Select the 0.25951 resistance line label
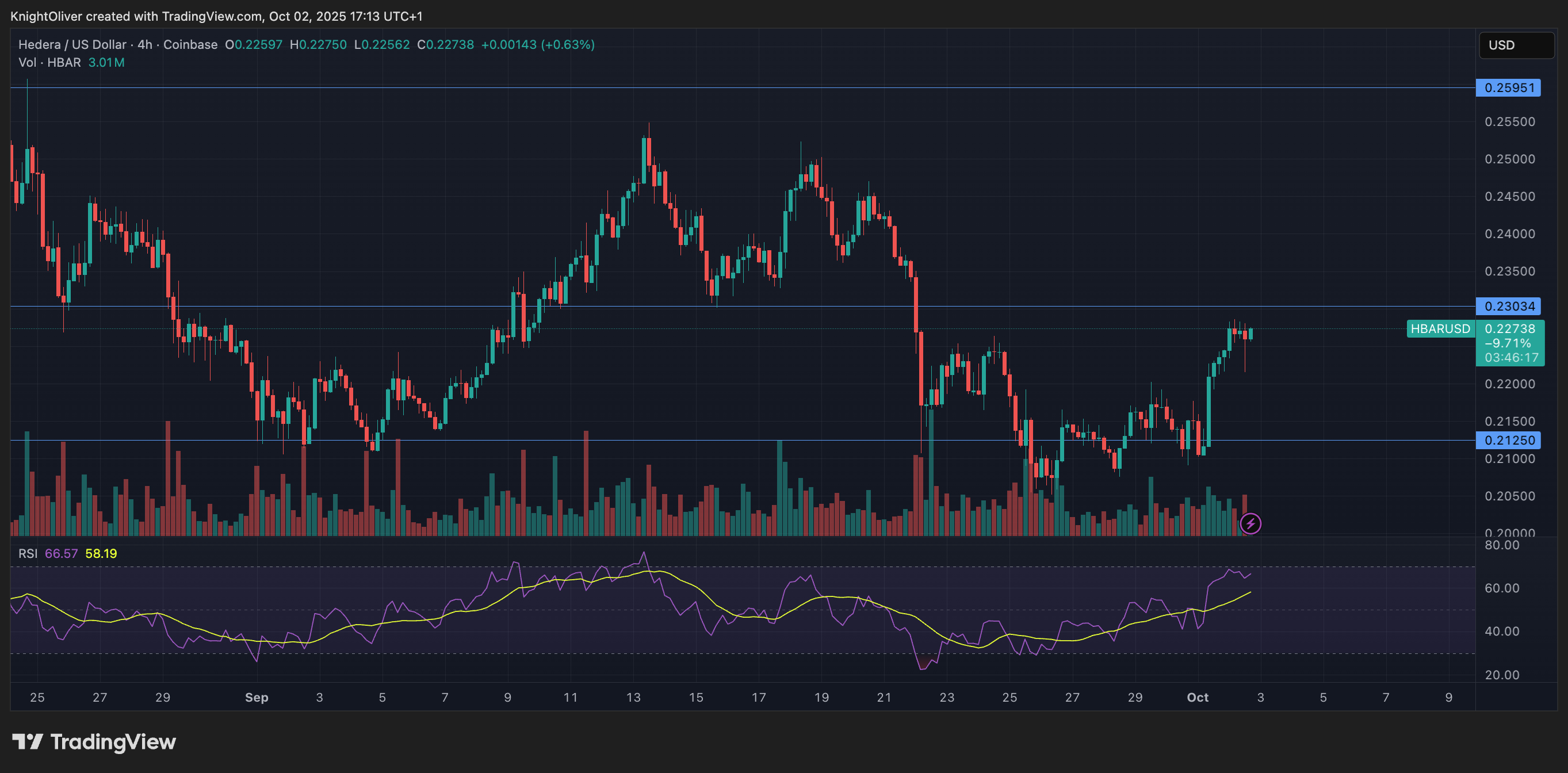1568x773 pixels. tap(1509, 87)
